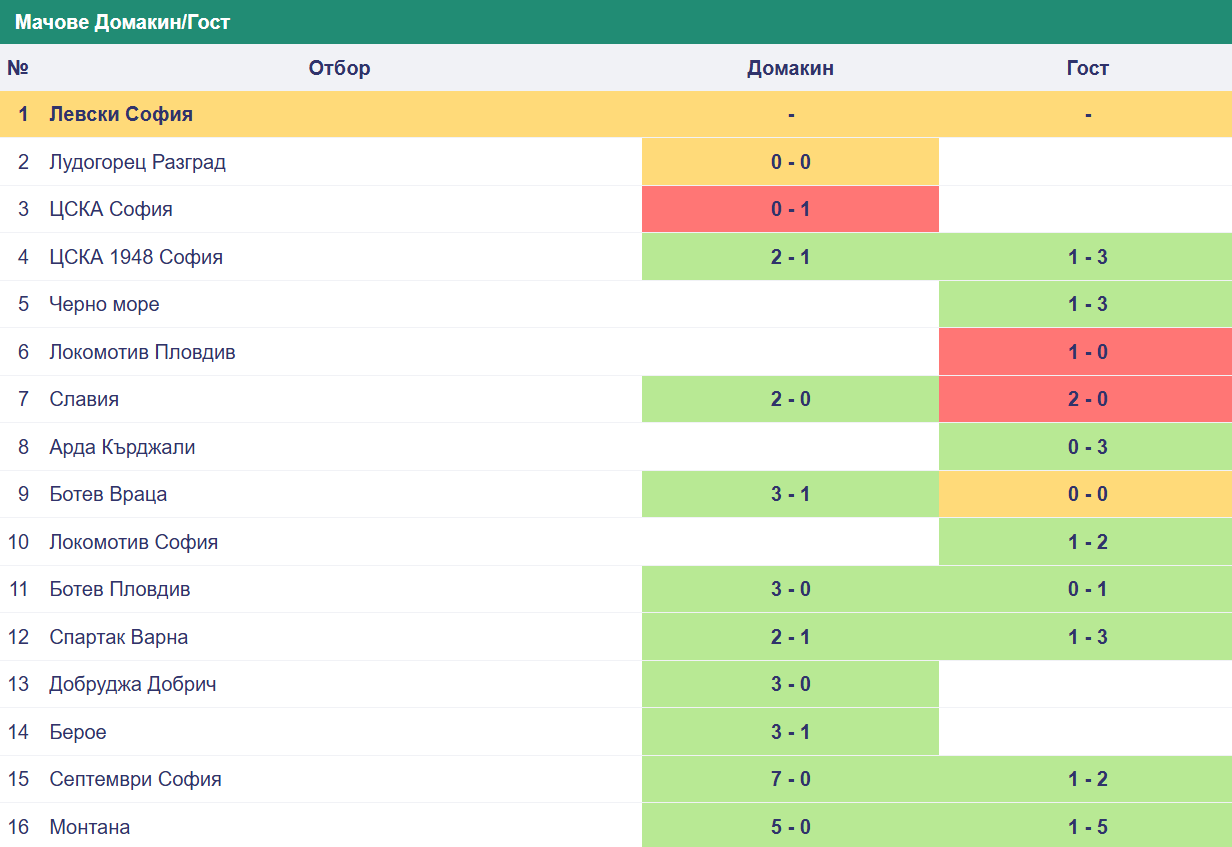
Task: Click the red 0 - 1 home result
Action: tap(790, 210)
